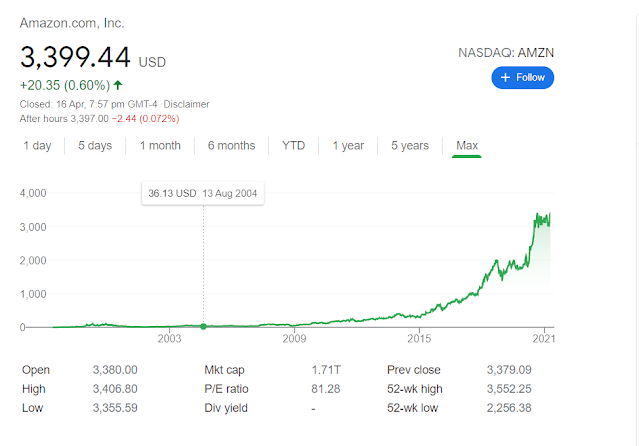Screen dimensions: 639x446
Task: Click the blue Follow button
Action: coord(522,77)
